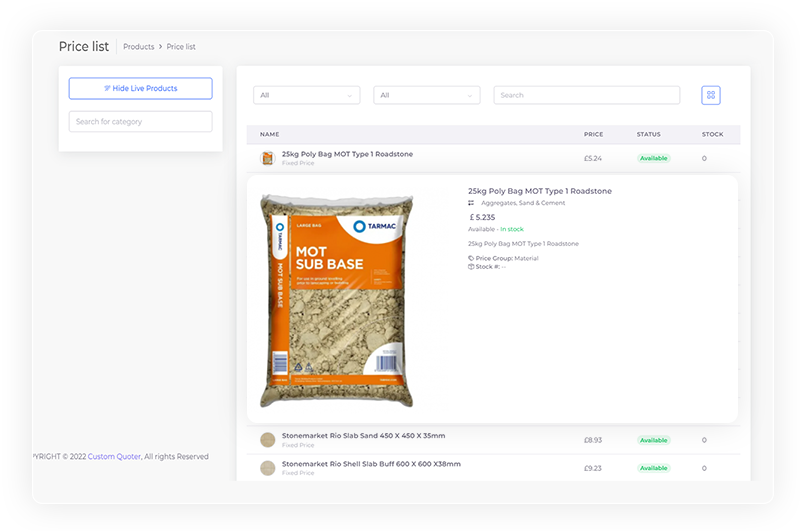Click the filter icon on Hide Live Products

107,89
